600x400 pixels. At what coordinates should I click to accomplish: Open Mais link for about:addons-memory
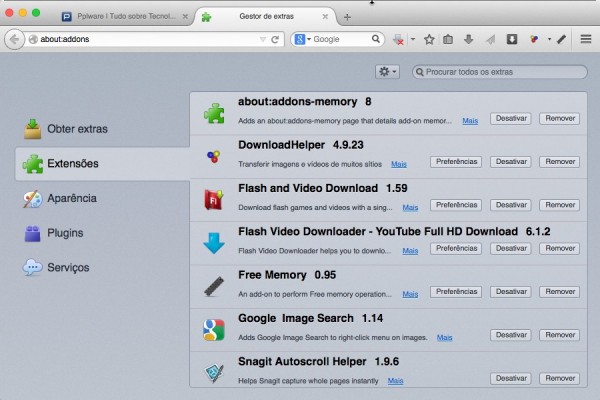click(x=470, y=121)
